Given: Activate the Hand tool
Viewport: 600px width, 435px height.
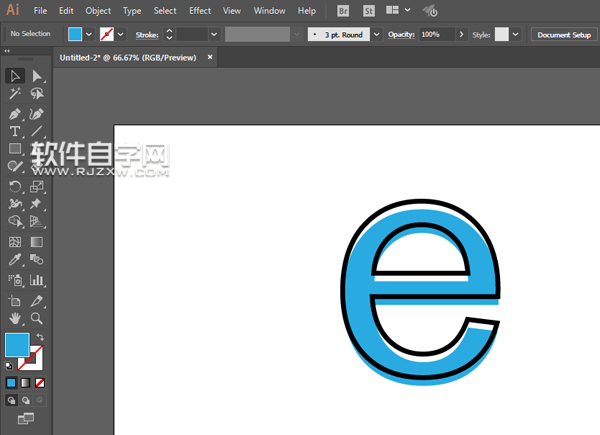Looking at the screenshot, I should pos(15,318).
